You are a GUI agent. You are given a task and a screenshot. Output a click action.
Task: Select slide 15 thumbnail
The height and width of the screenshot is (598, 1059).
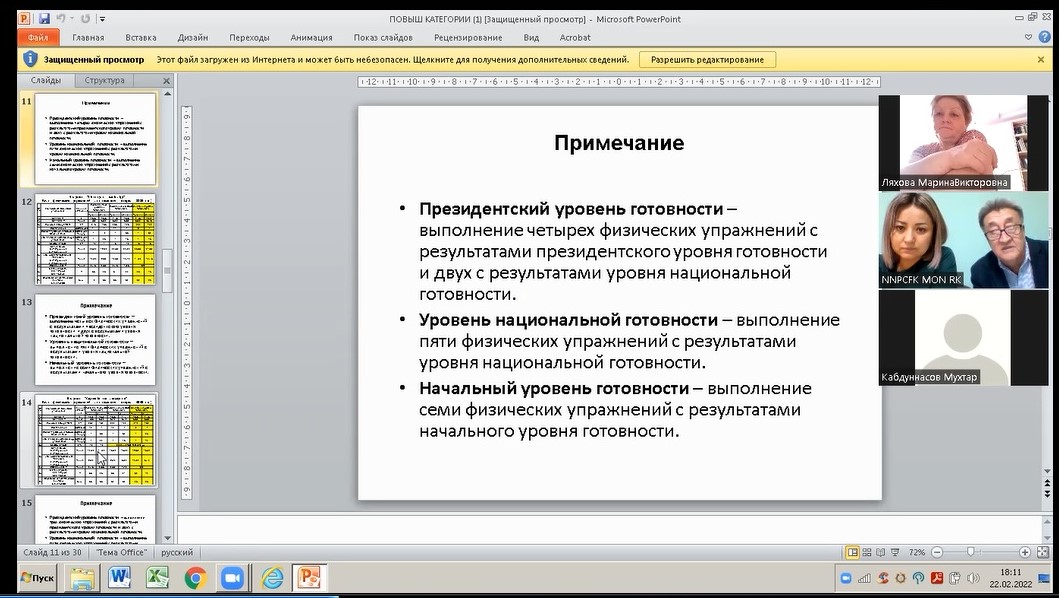(95, 519)
